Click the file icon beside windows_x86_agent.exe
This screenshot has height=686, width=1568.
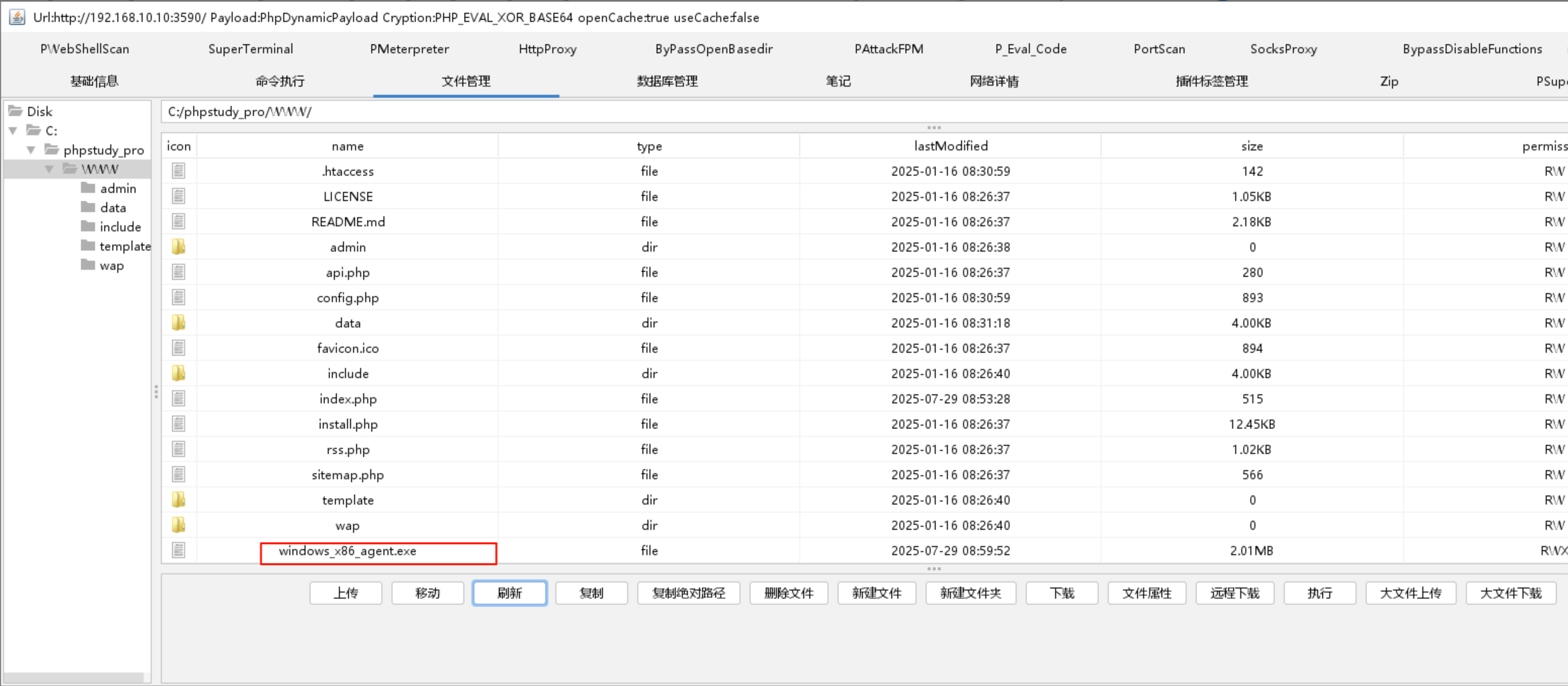tap(178, 550)
